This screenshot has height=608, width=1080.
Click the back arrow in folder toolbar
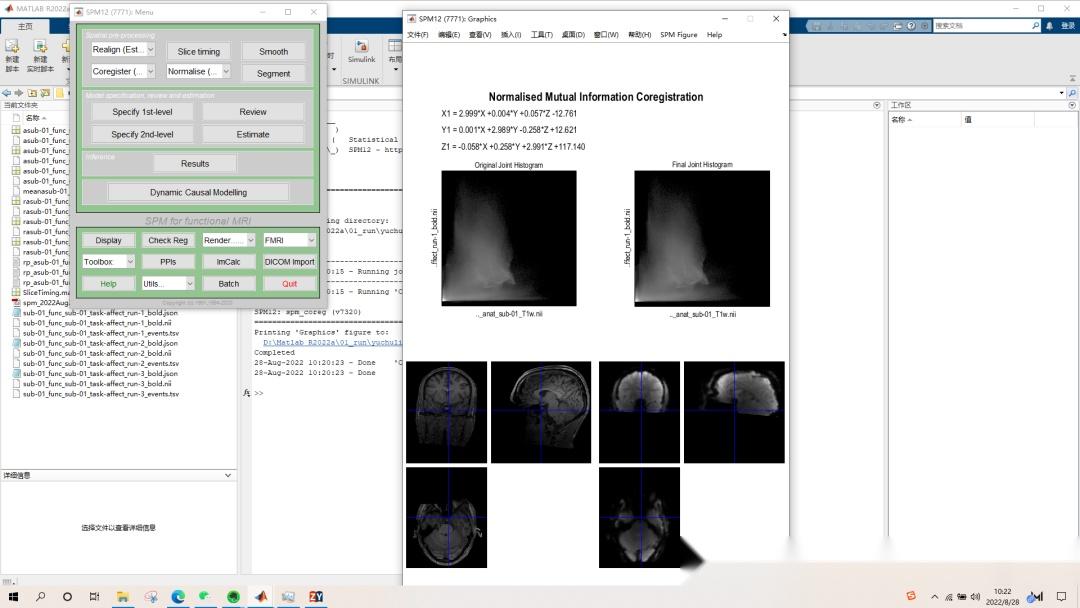pyautogui.click(x=8, y=92)
